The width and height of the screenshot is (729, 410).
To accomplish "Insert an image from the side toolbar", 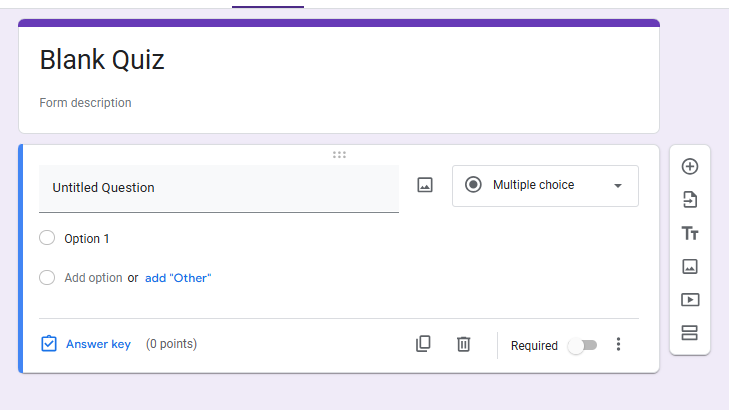I will click(689, 266).
